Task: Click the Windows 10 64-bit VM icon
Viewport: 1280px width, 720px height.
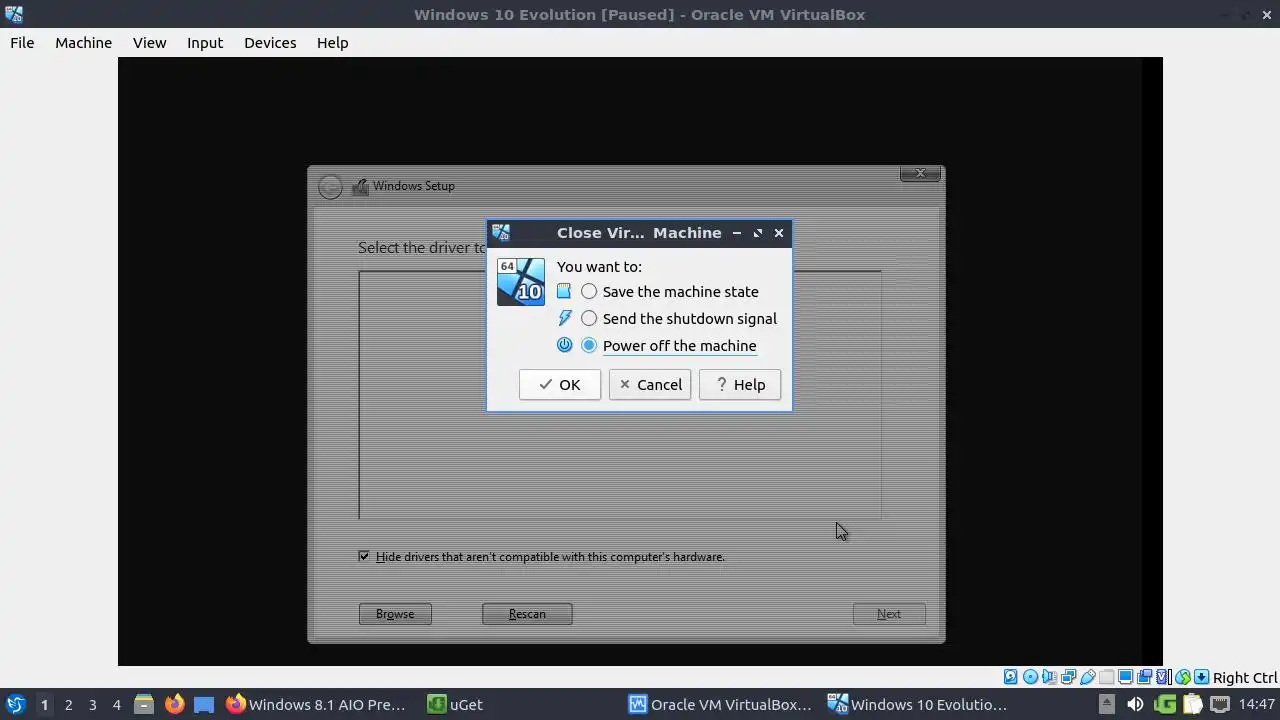Action: [521, 281]
